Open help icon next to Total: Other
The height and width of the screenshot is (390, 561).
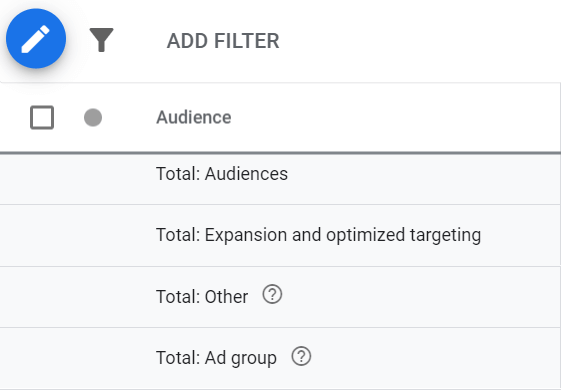point(272,295)
